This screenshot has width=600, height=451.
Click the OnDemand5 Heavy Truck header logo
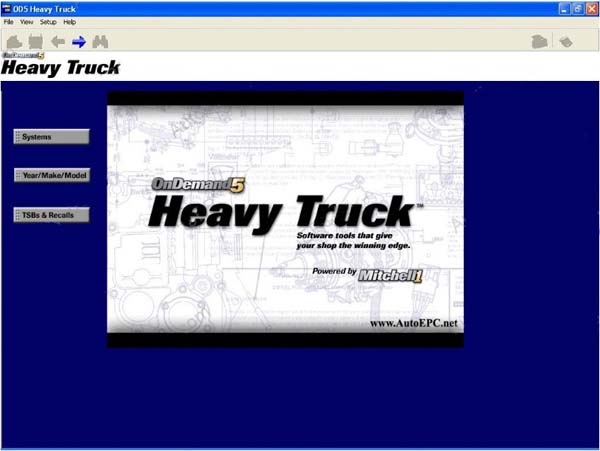pyautogui.click(x=60, y=65)
